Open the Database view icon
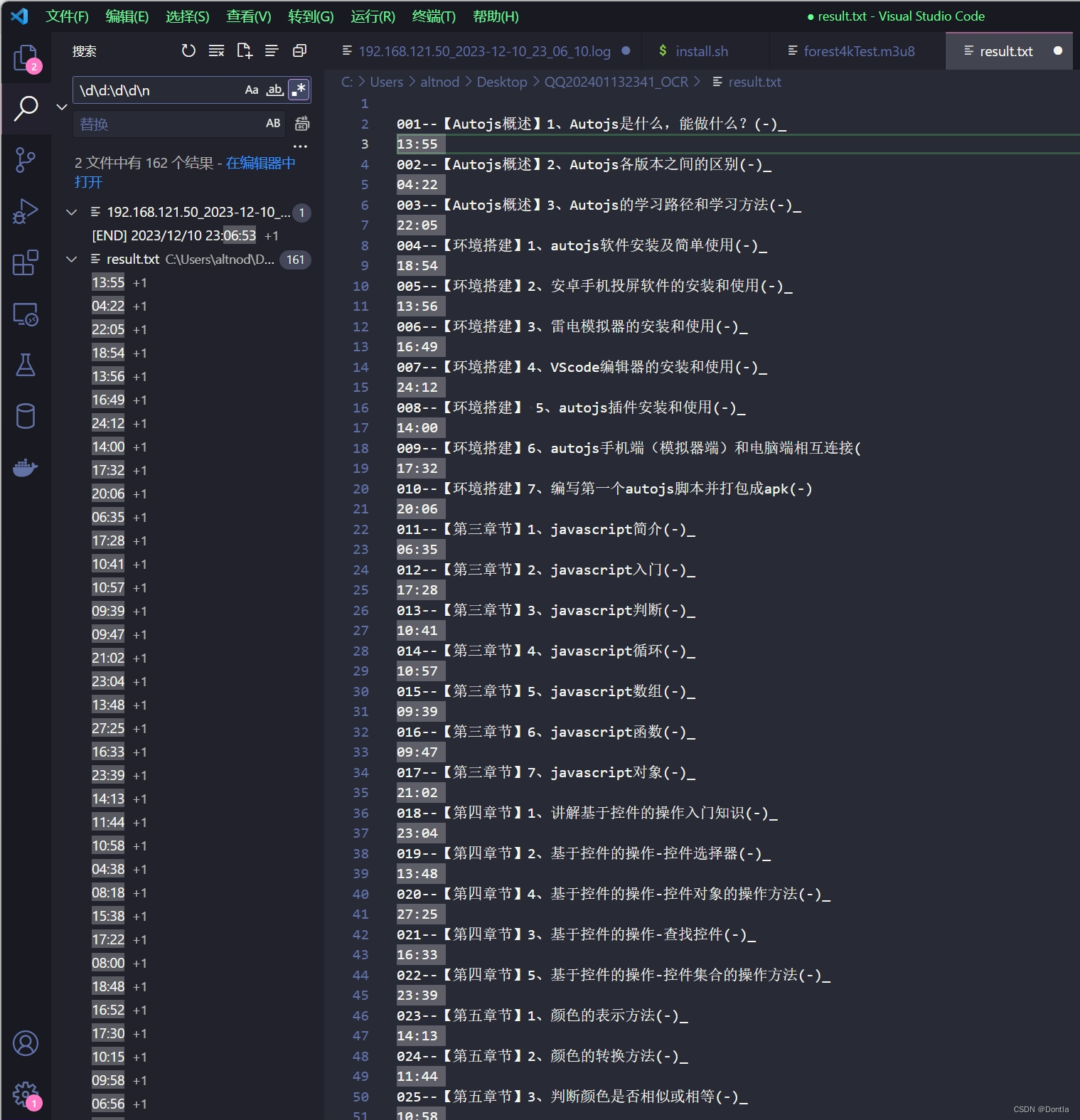The height and width of the screenshot is (1120, 1080). 26,417
